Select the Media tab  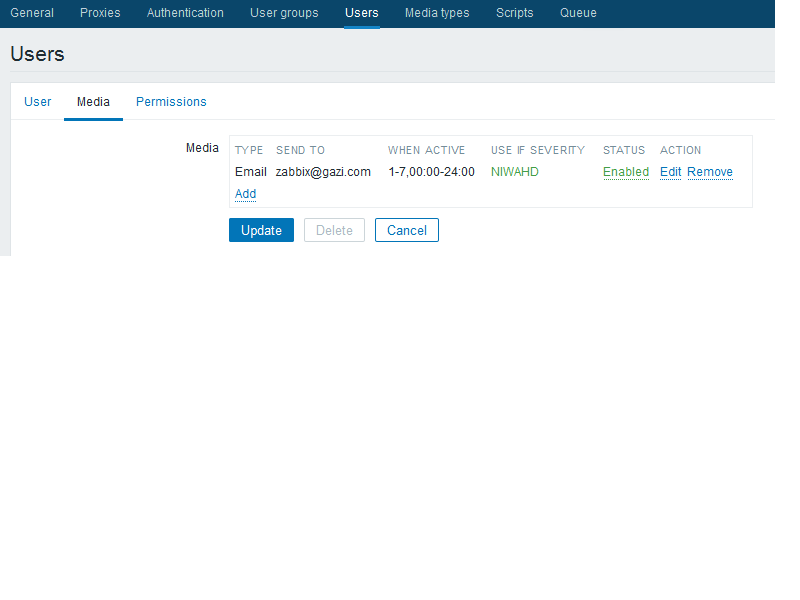[93, 102]
